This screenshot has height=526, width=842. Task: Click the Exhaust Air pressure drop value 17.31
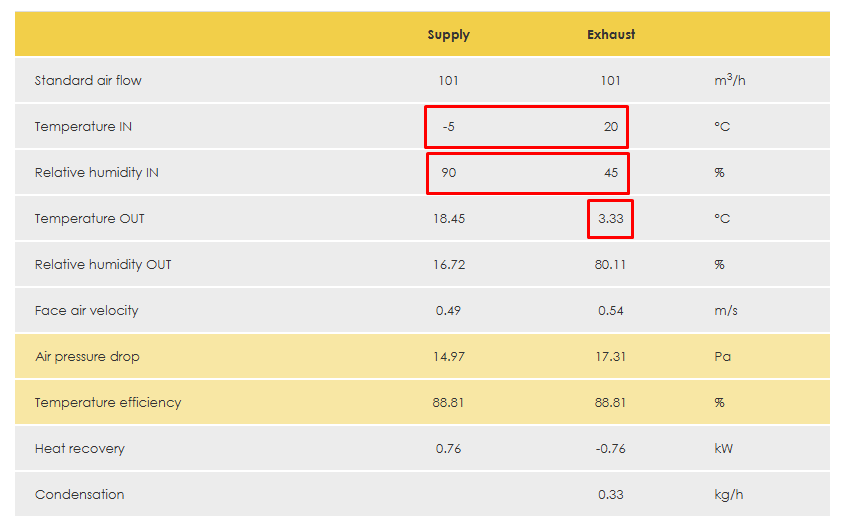pos(610,357)
